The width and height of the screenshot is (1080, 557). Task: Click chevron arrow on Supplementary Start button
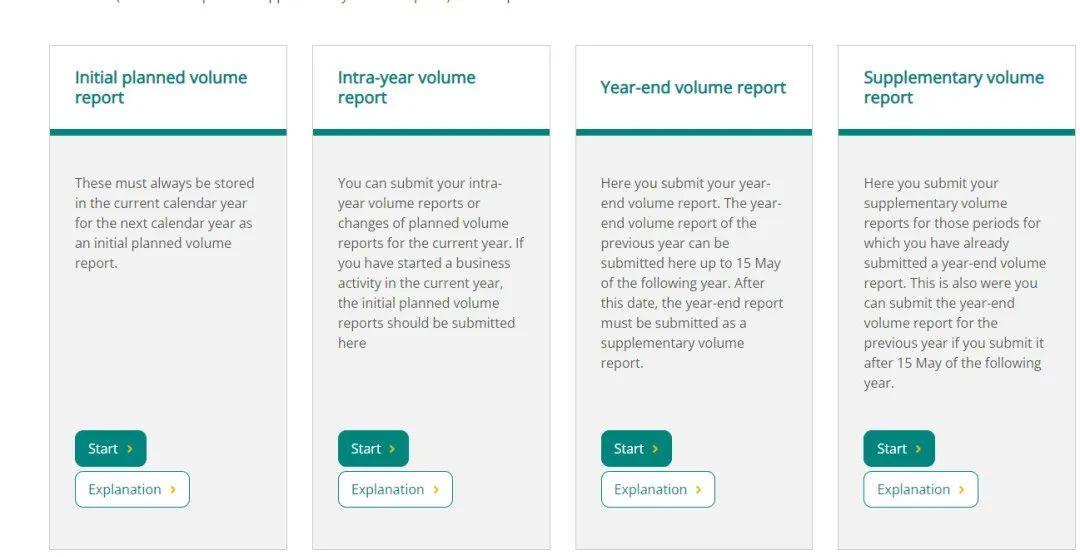(918, 449)
